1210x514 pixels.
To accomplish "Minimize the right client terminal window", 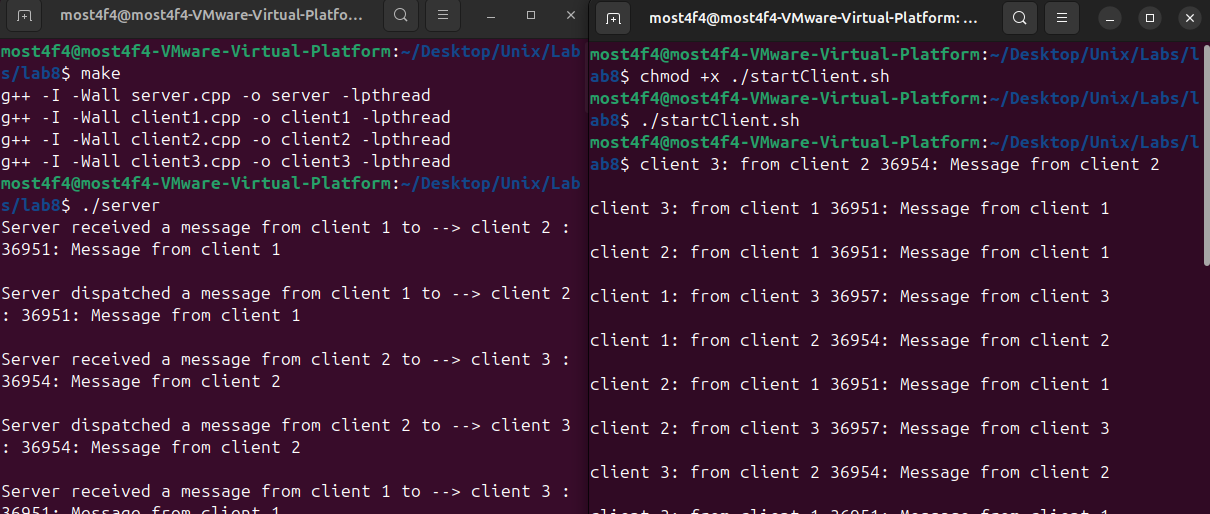I will point(1110,18).
